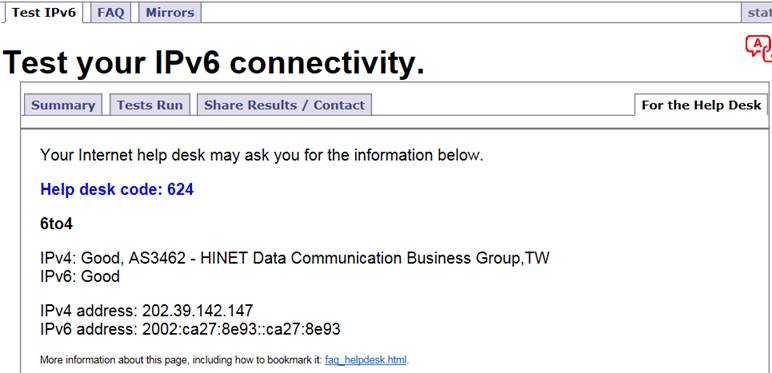This screenshot has height=373, width=772.
Task: Open the Mirrors tab
Action: [170, 12]
